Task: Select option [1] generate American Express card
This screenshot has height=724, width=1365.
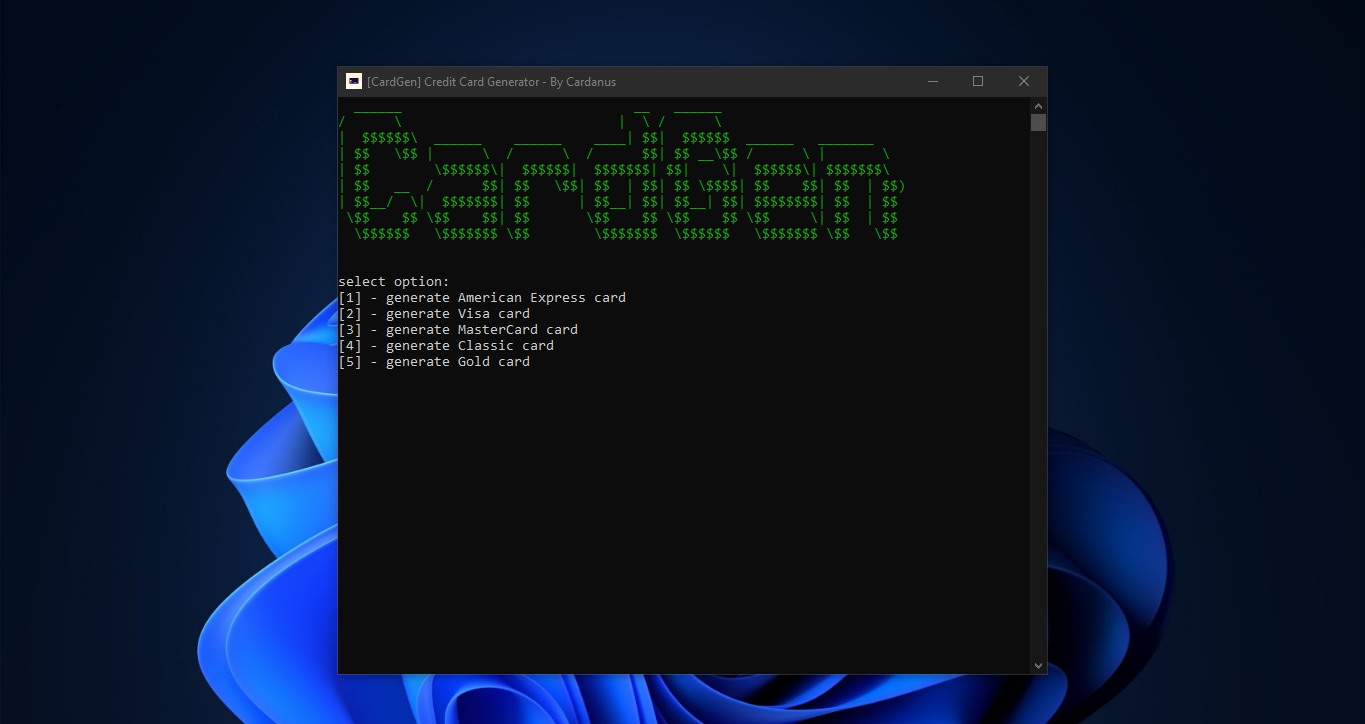Action: click(x=482, y=297)
